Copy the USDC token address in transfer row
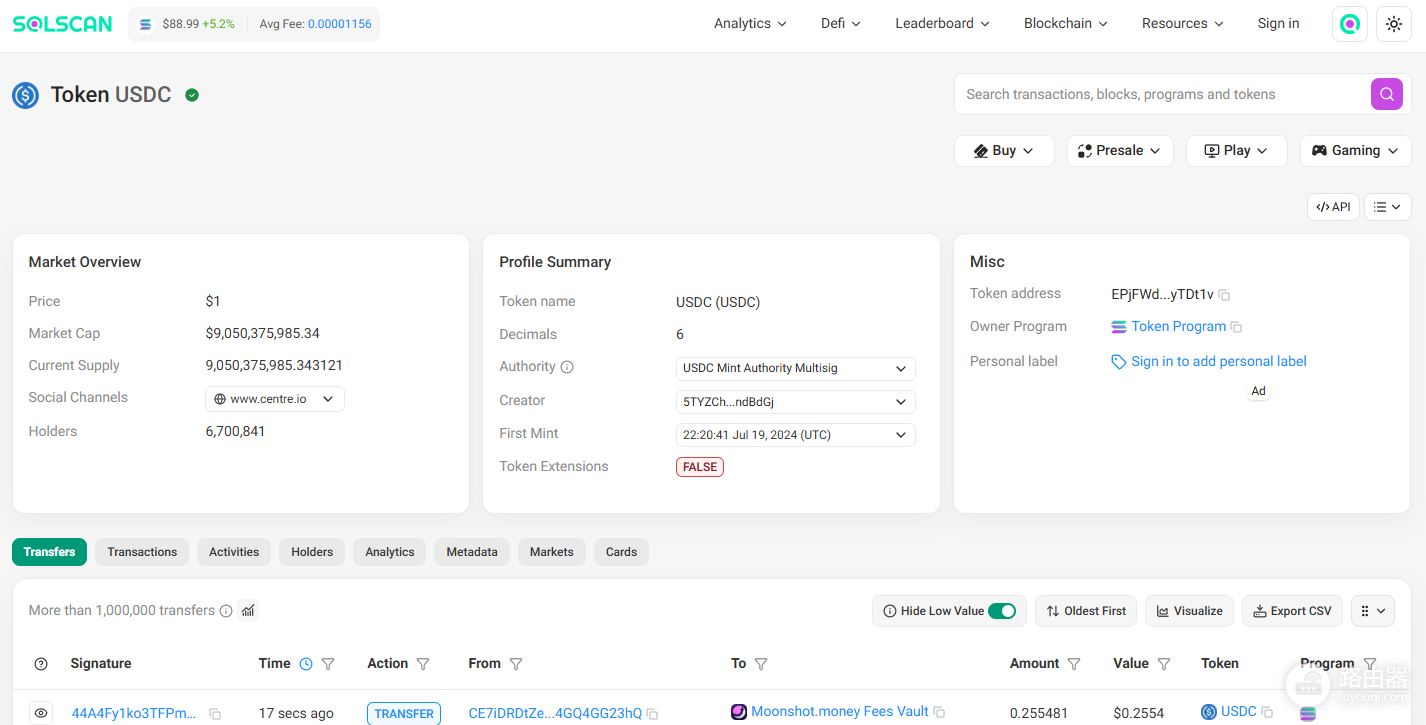 tap(1267, 712)
